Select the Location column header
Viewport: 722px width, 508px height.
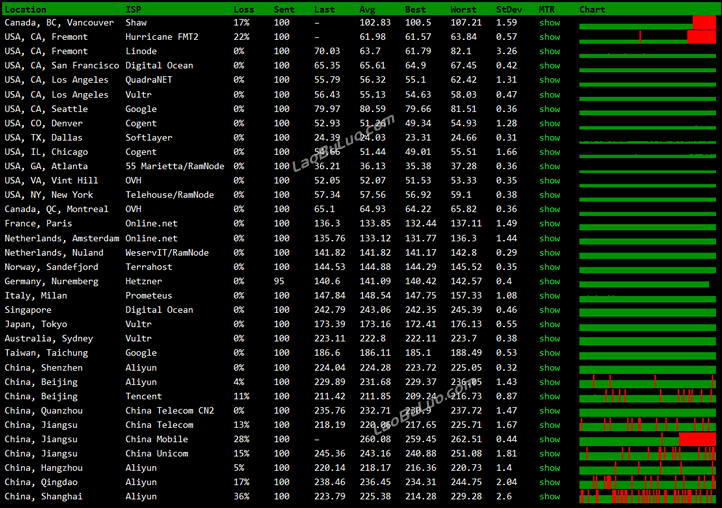(25, 9)
